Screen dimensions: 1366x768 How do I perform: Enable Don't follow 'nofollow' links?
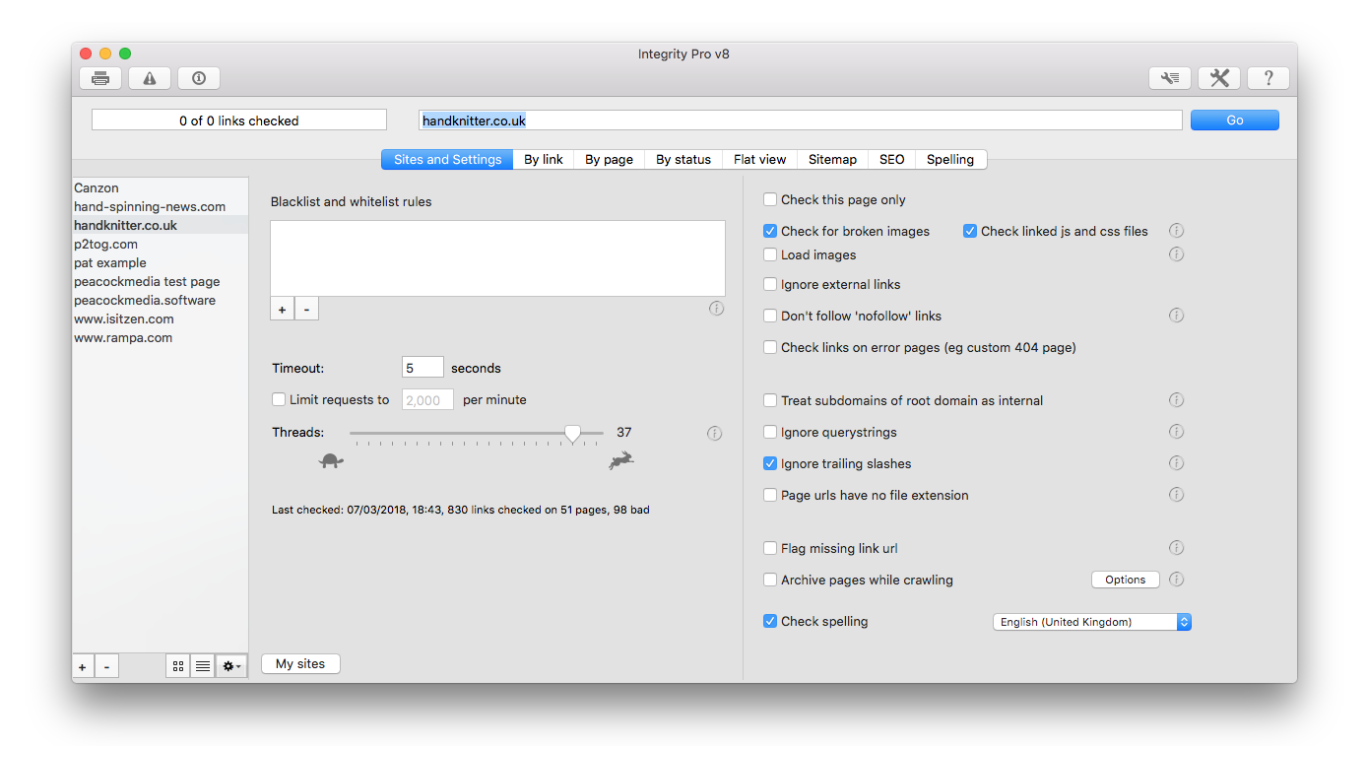(770, 316)
